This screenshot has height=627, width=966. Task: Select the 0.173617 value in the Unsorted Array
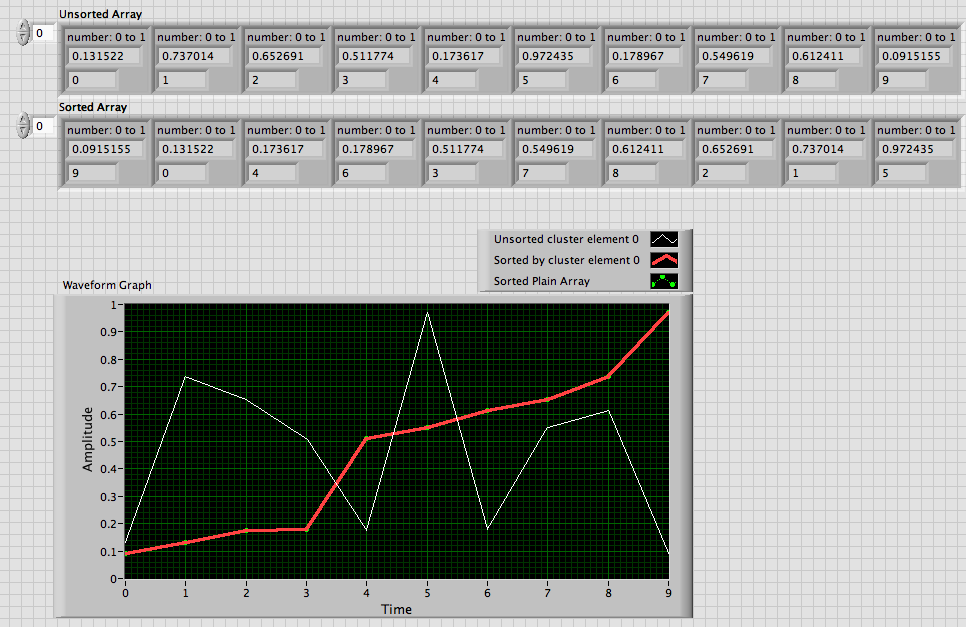click(464, 56)
